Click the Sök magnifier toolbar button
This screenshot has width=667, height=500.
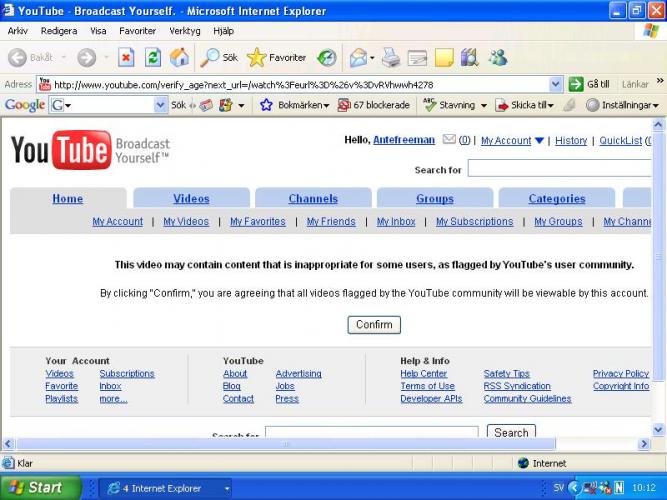(220, 57)
